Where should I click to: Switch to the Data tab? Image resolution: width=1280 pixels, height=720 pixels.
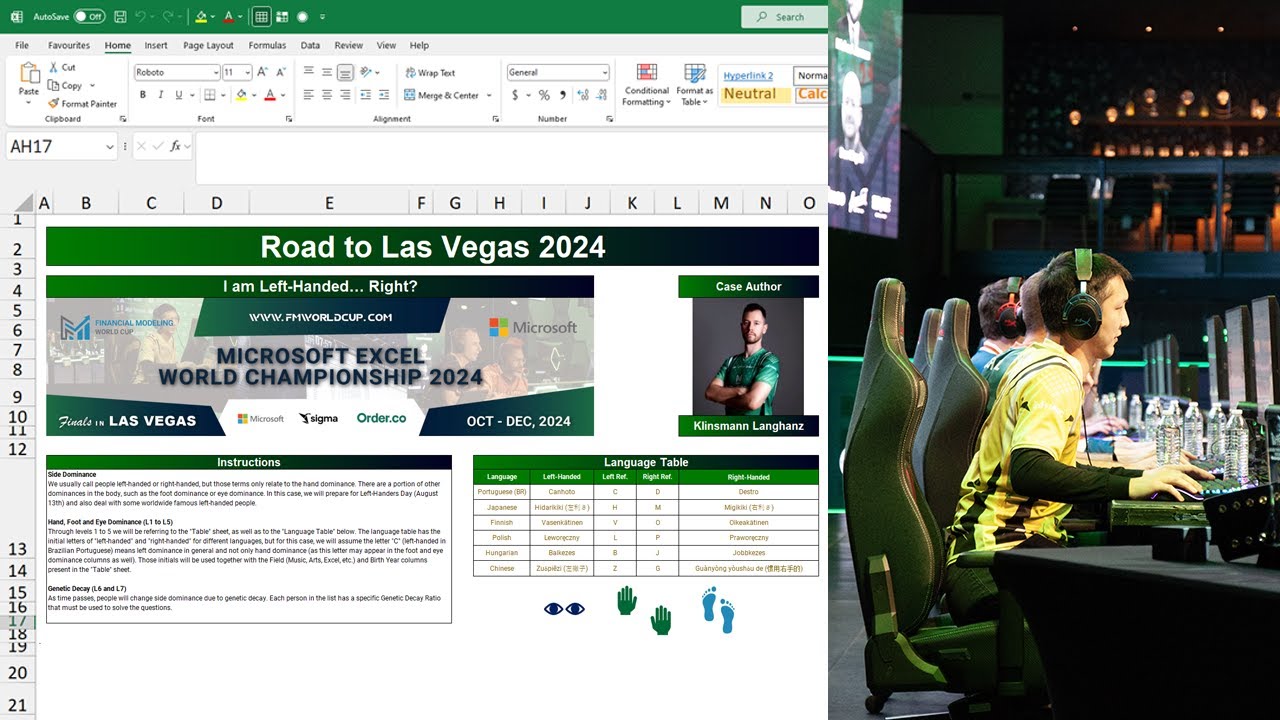coord(310,45)
